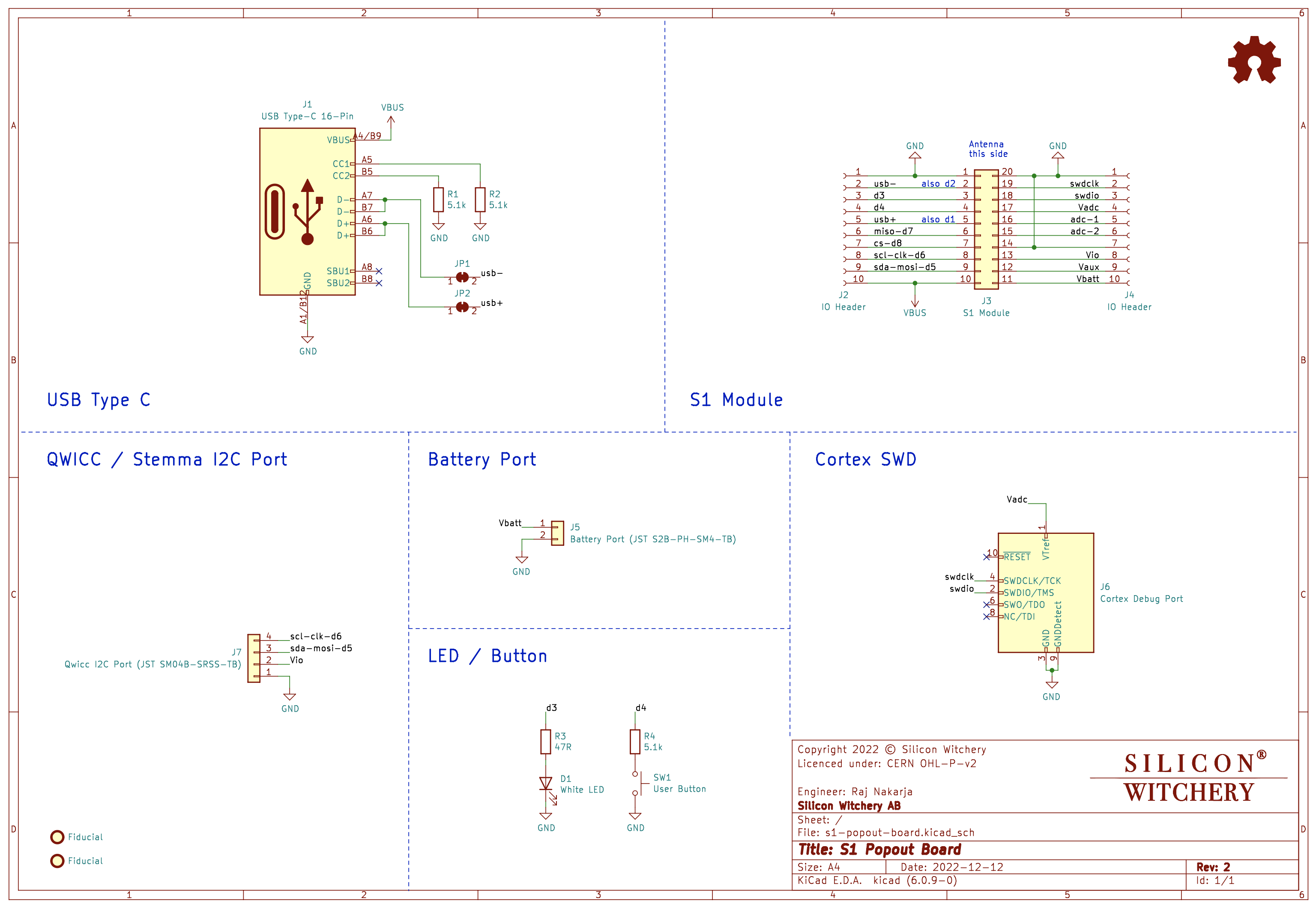This screenshot has height=910, width=1316.
Task: Select resistor R1 5.1k symbol
Action: (x=438, y=200)
